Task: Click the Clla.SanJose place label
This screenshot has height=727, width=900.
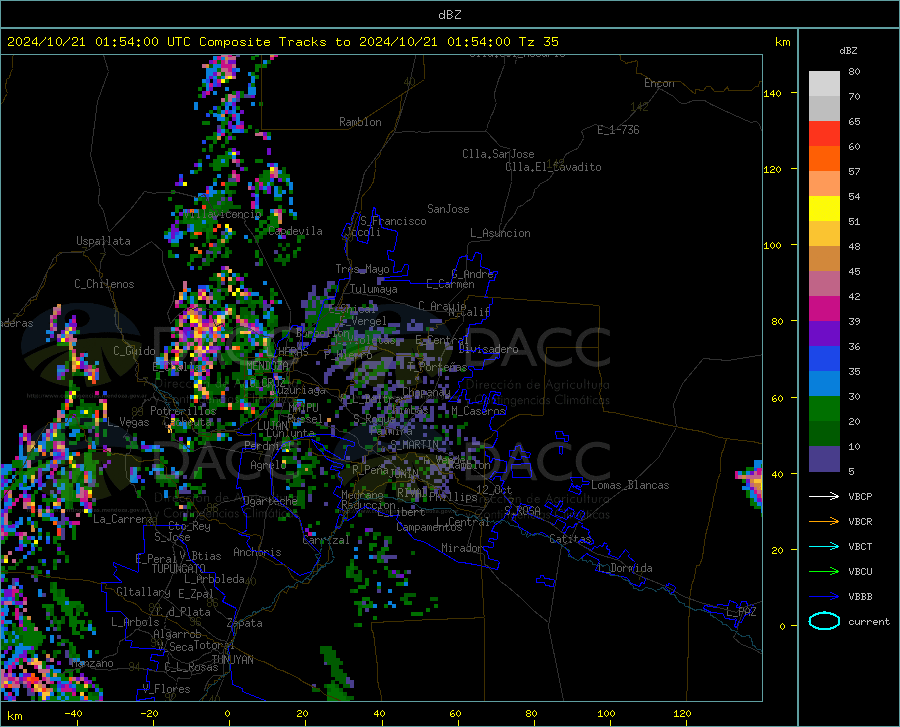Action: (498, 154)
